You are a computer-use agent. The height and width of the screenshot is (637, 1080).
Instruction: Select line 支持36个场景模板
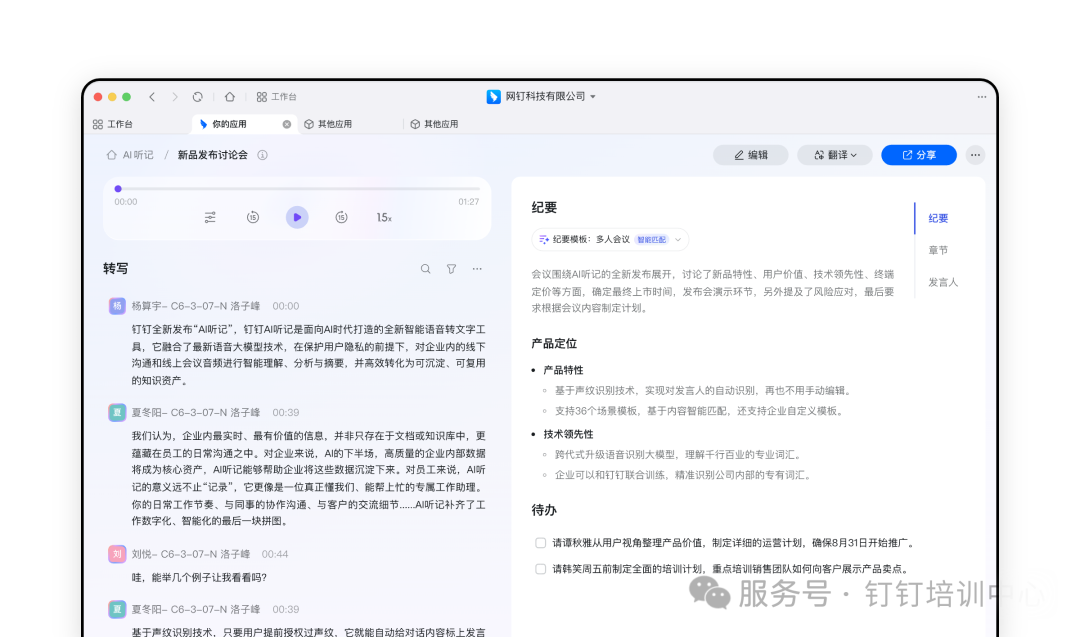(x=699, y=411)
